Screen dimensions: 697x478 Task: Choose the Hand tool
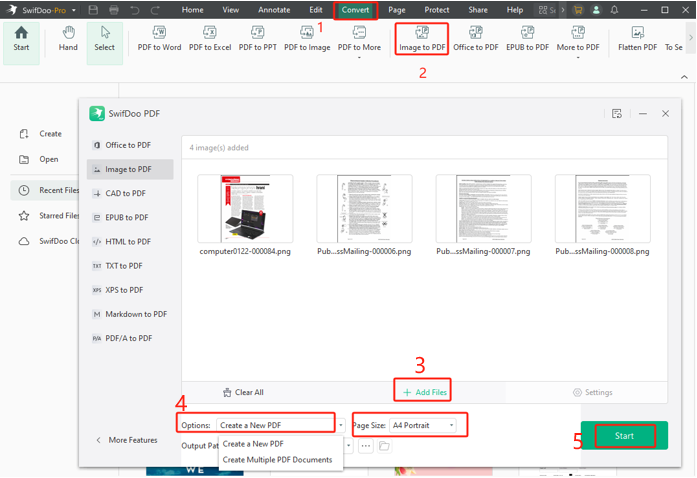[68, 40]
